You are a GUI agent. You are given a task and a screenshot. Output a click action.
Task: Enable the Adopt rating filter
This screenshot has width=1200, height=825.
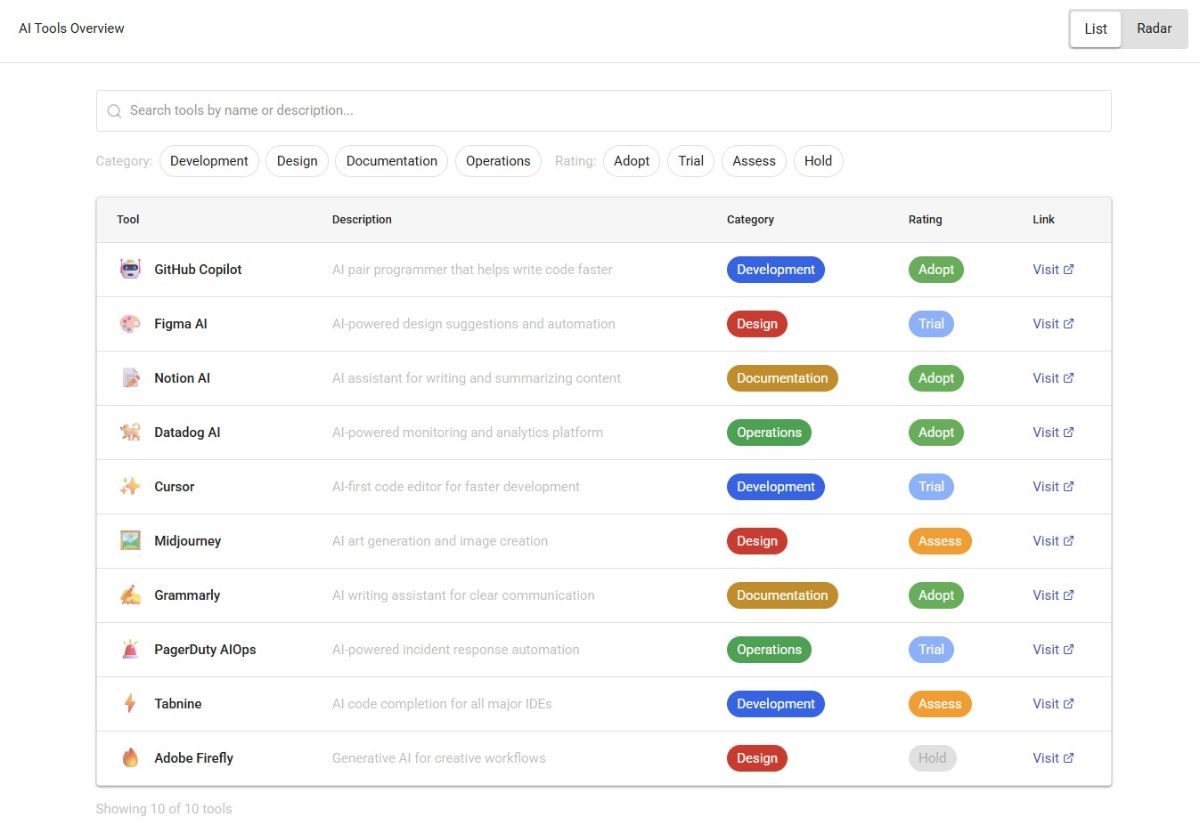[x=631, y=160]
